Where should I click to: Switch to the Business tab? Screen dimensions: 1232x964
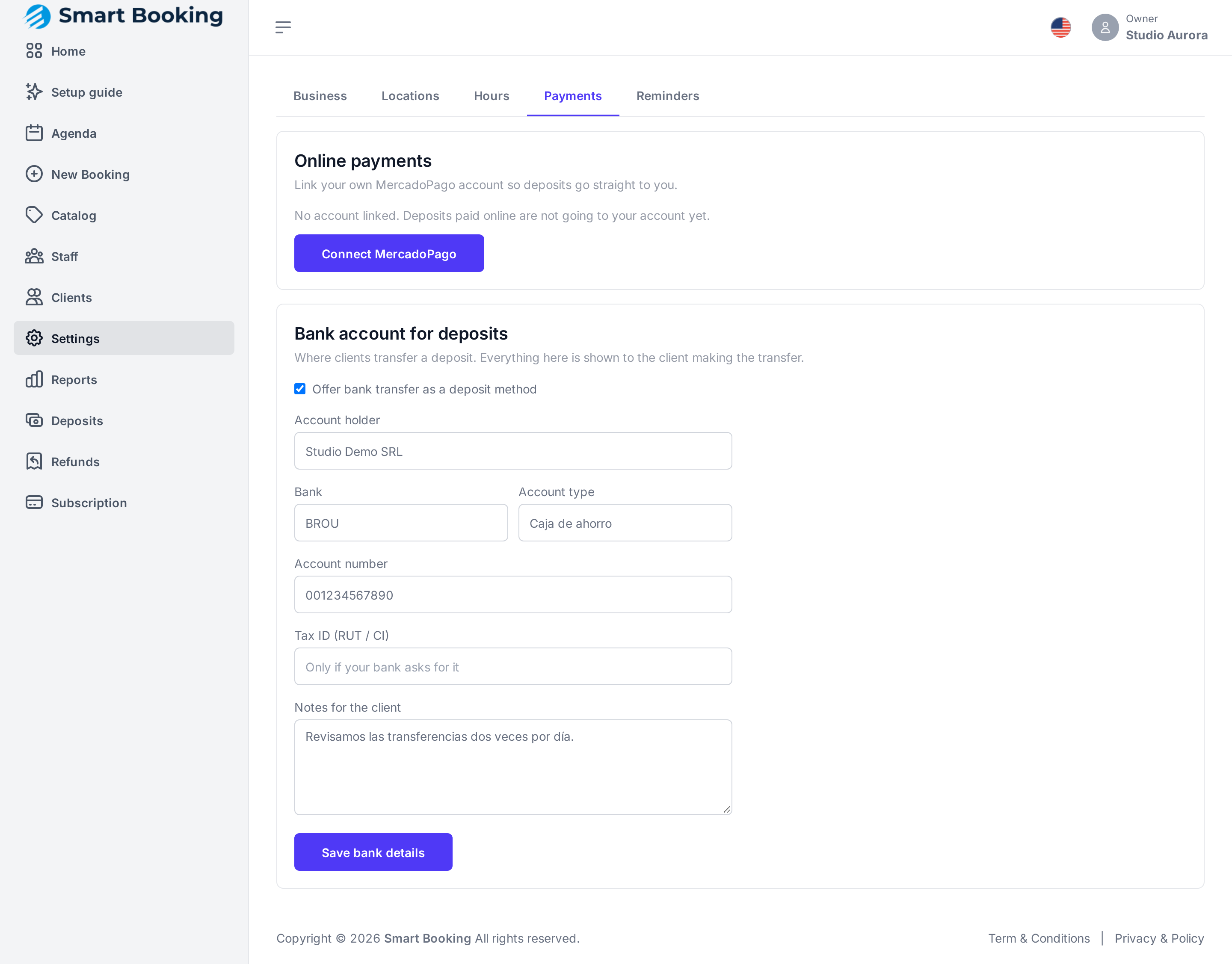coord(320,96)
